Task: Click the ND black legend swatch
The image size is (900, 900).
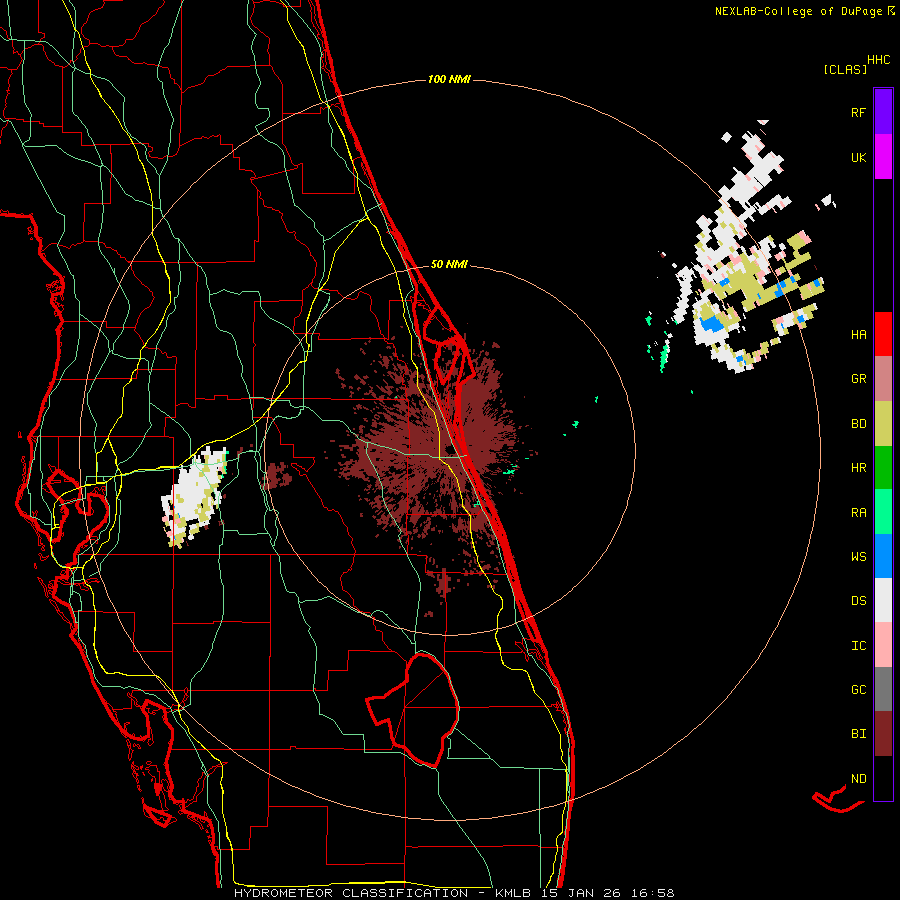Action: [883, 778]
